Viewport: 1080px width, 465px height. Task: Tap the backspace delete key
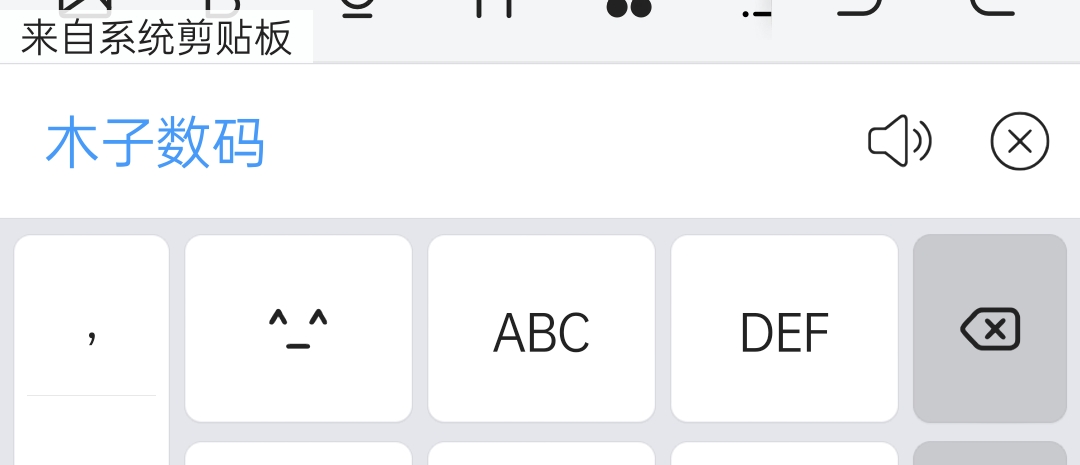(x=990, y=329)
